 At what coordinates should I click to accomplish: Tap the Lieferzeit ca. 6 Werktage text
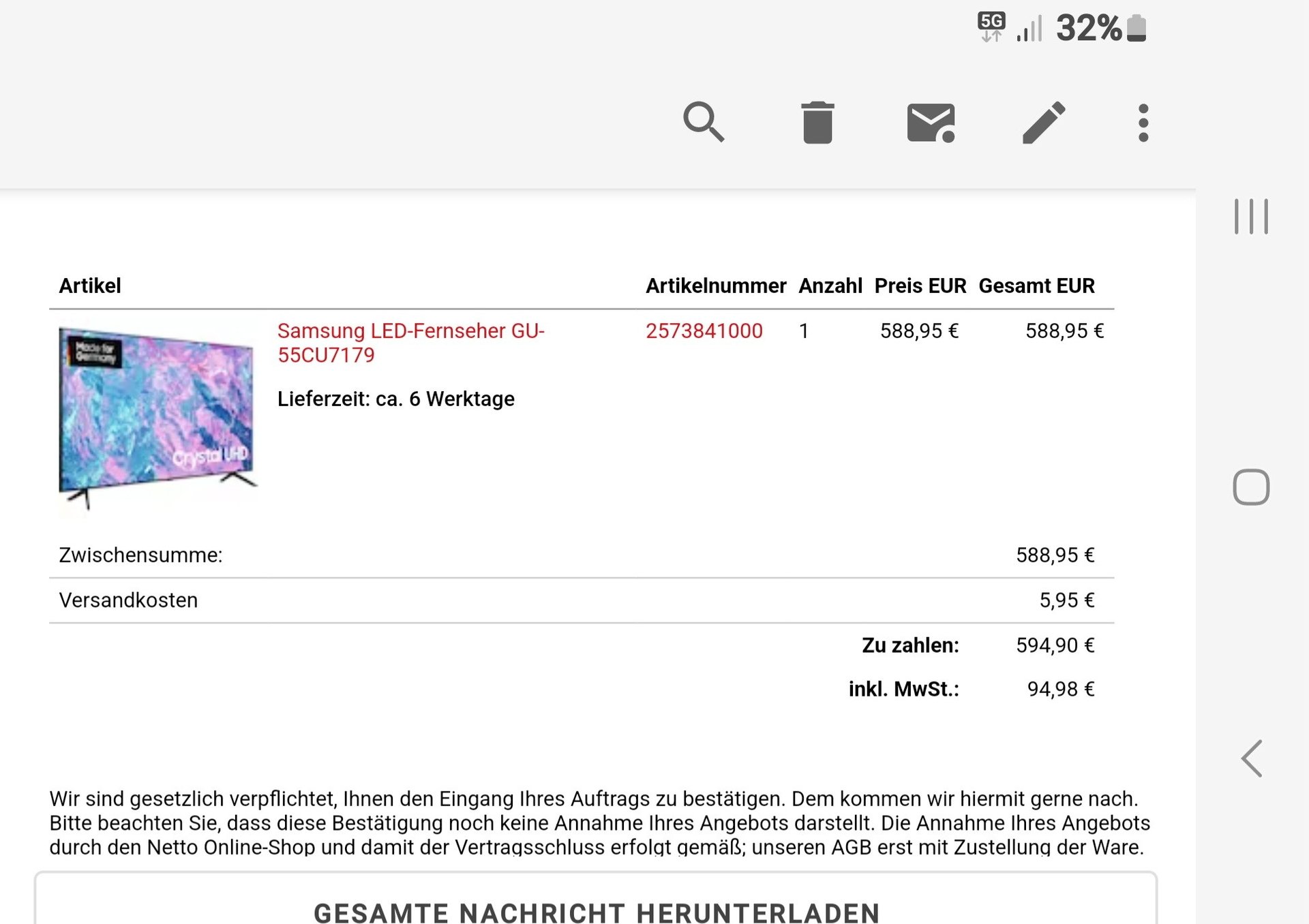point(395,399)
